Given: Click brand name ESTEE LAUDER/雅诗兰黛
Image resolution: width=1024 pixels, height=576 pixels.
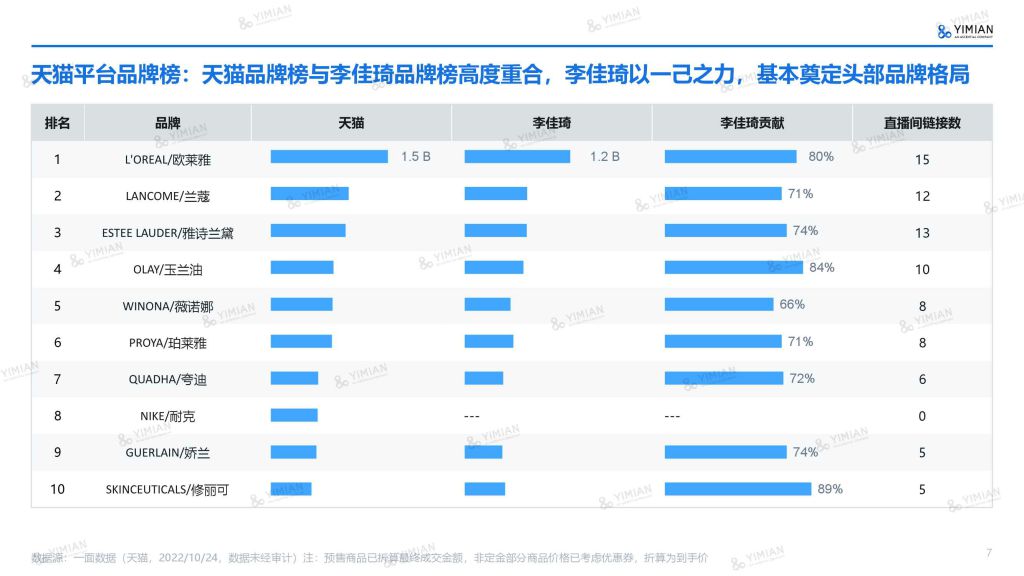Looking at the screenshot, I should point(168,233).
